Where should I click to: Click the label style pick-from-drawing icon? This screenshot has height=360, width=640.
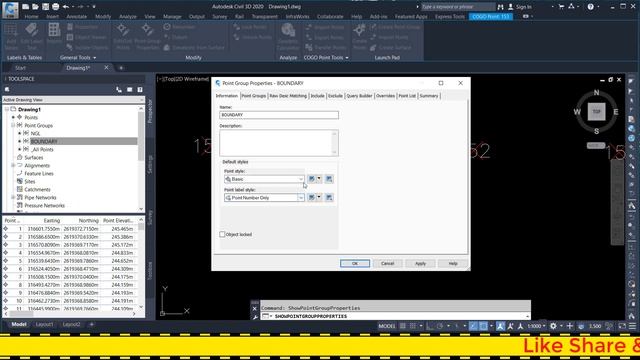click(x=329, y=198)
